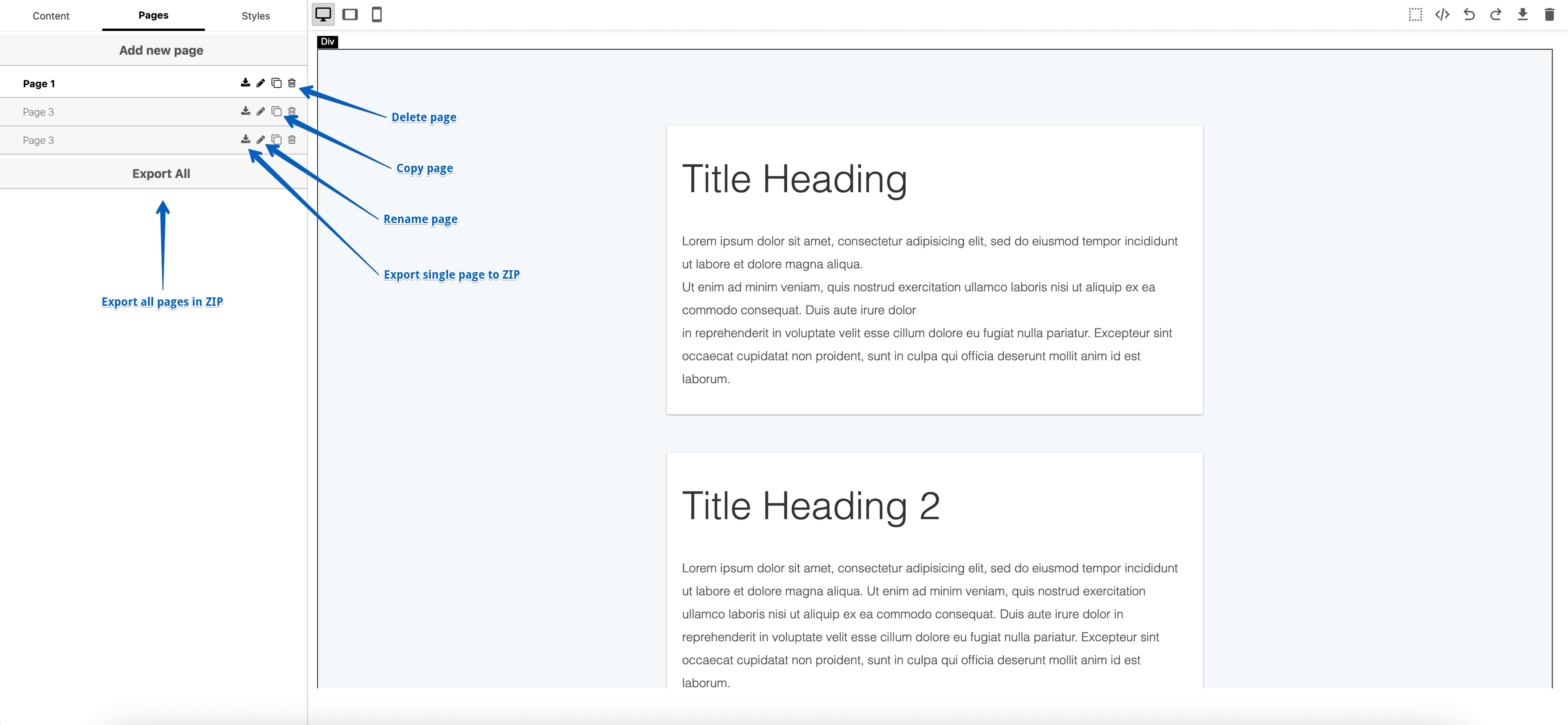1568x725 pixels.
Task: Select the desktop viewport toggle
Action: (324, 14)
